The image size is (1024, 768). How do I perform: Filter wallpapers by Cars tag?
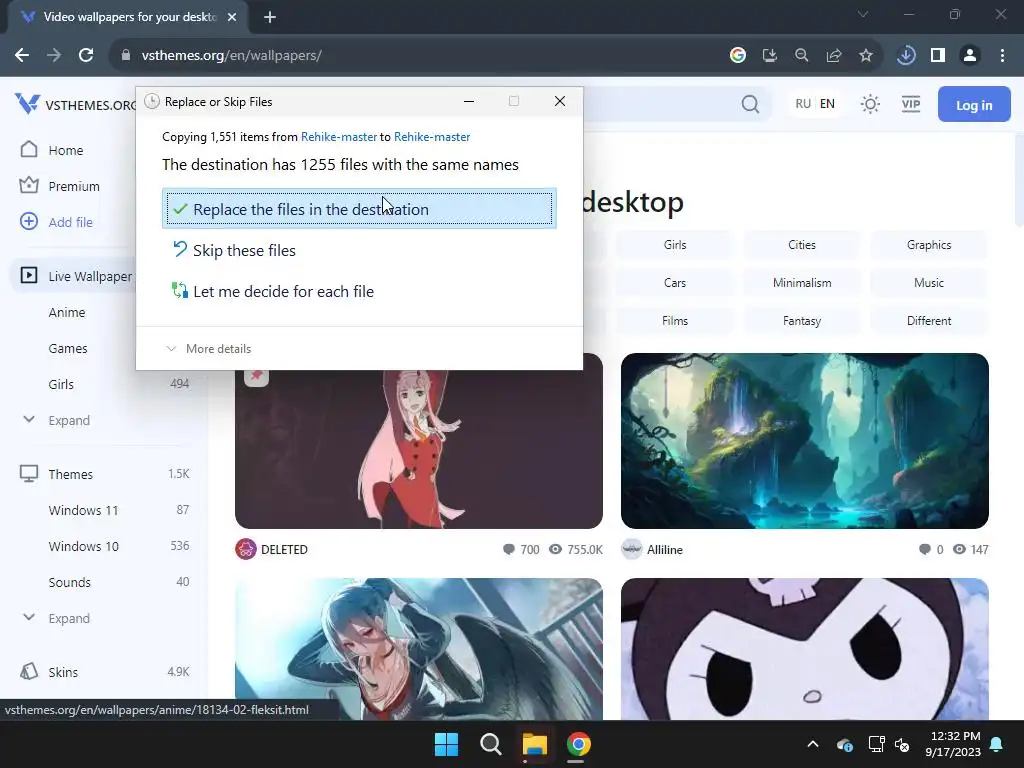coord(675,283)
